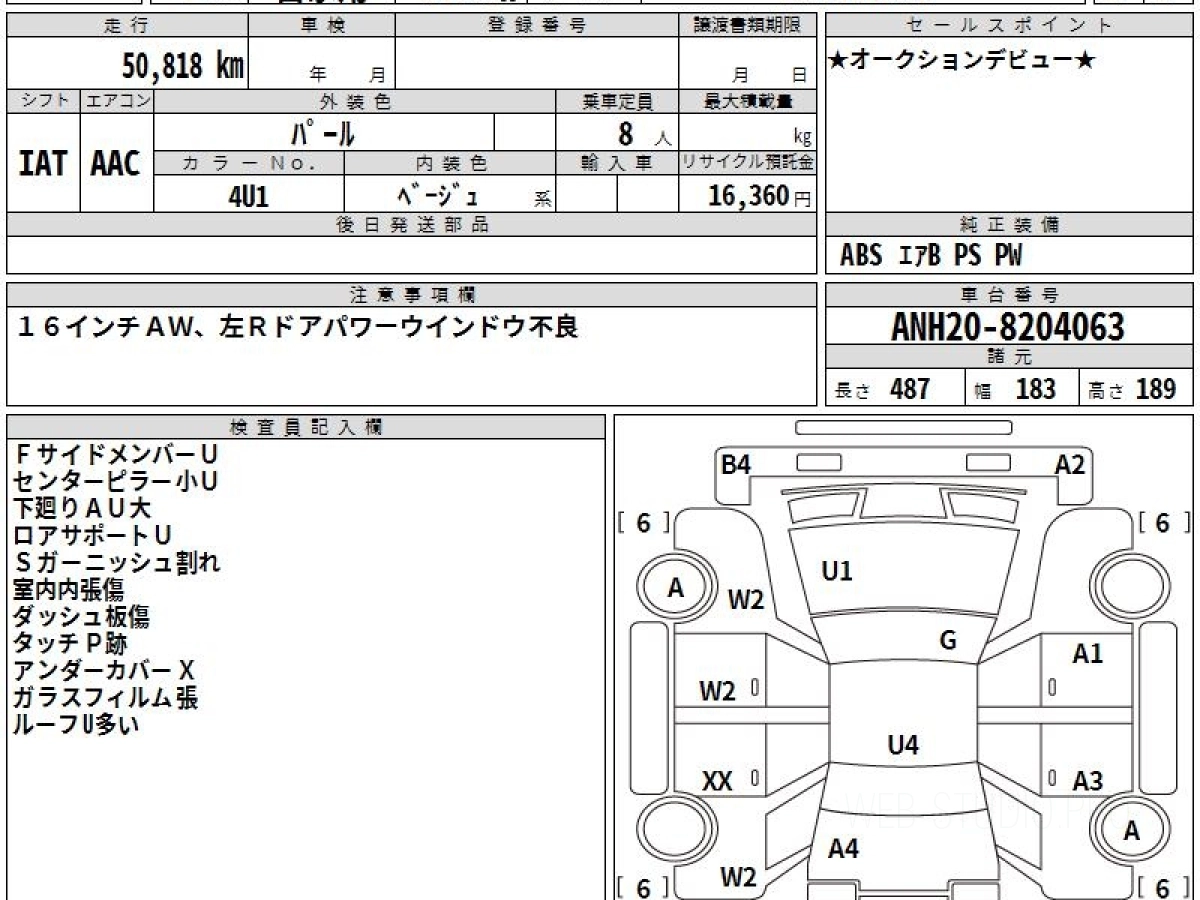1200x900 pixels.
Task: Select inspector note ガラスフィルム張
Action: tap(106, 697)
